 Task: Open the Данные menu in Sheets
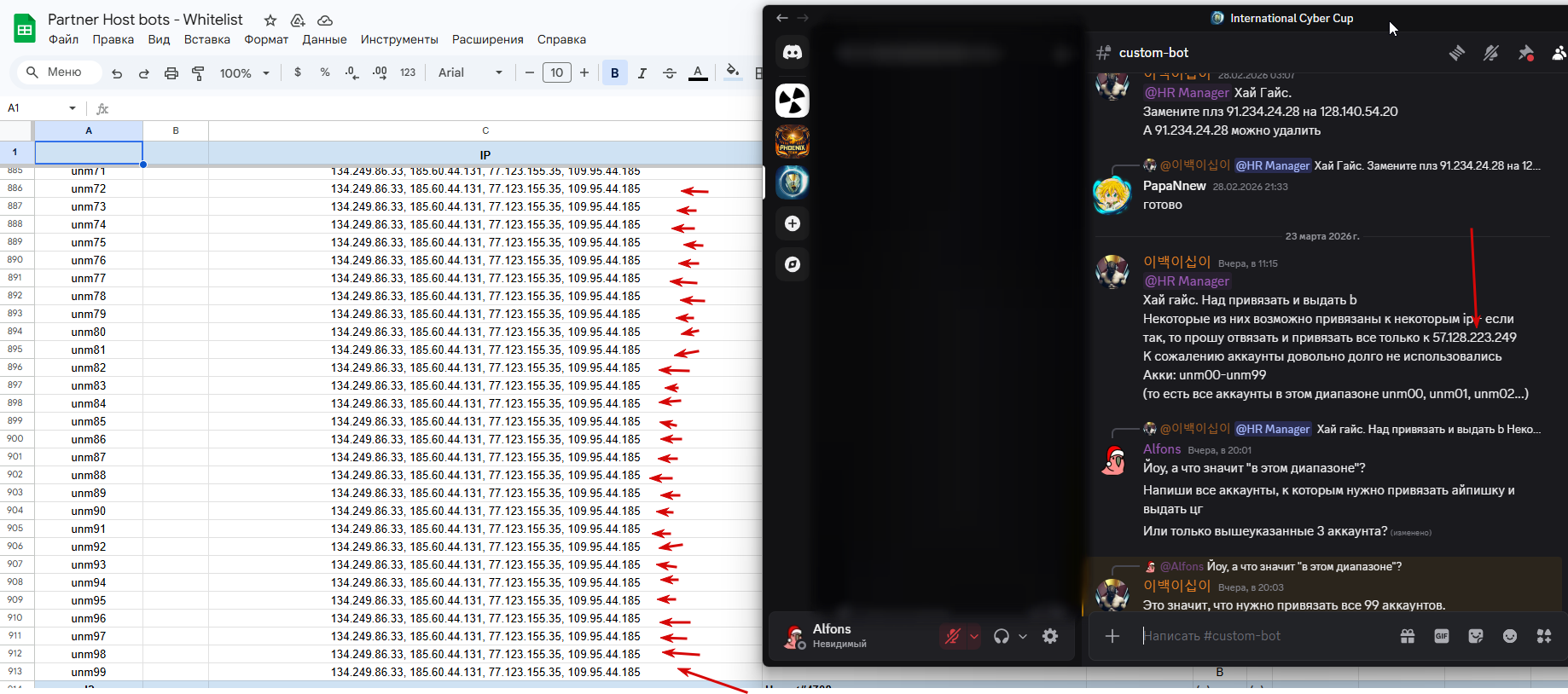coord(324,39)
